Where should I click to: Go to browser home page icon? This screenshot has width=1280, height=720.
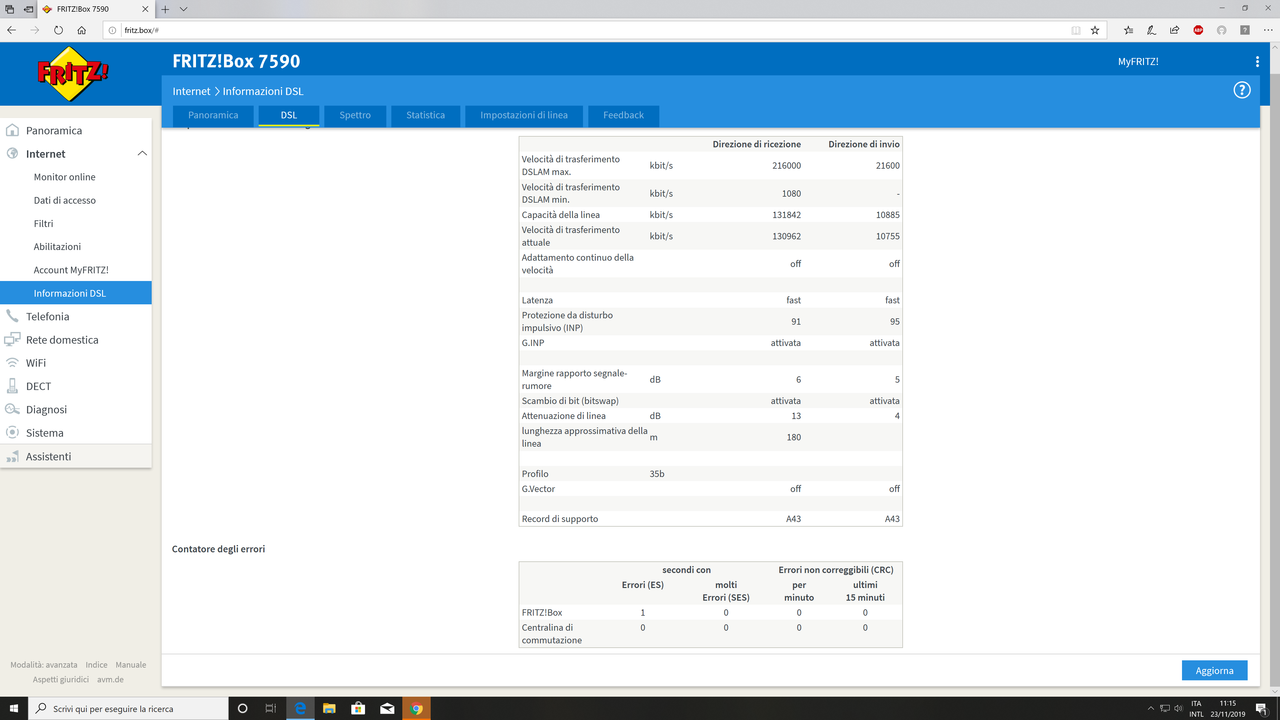tap(82, 30)
